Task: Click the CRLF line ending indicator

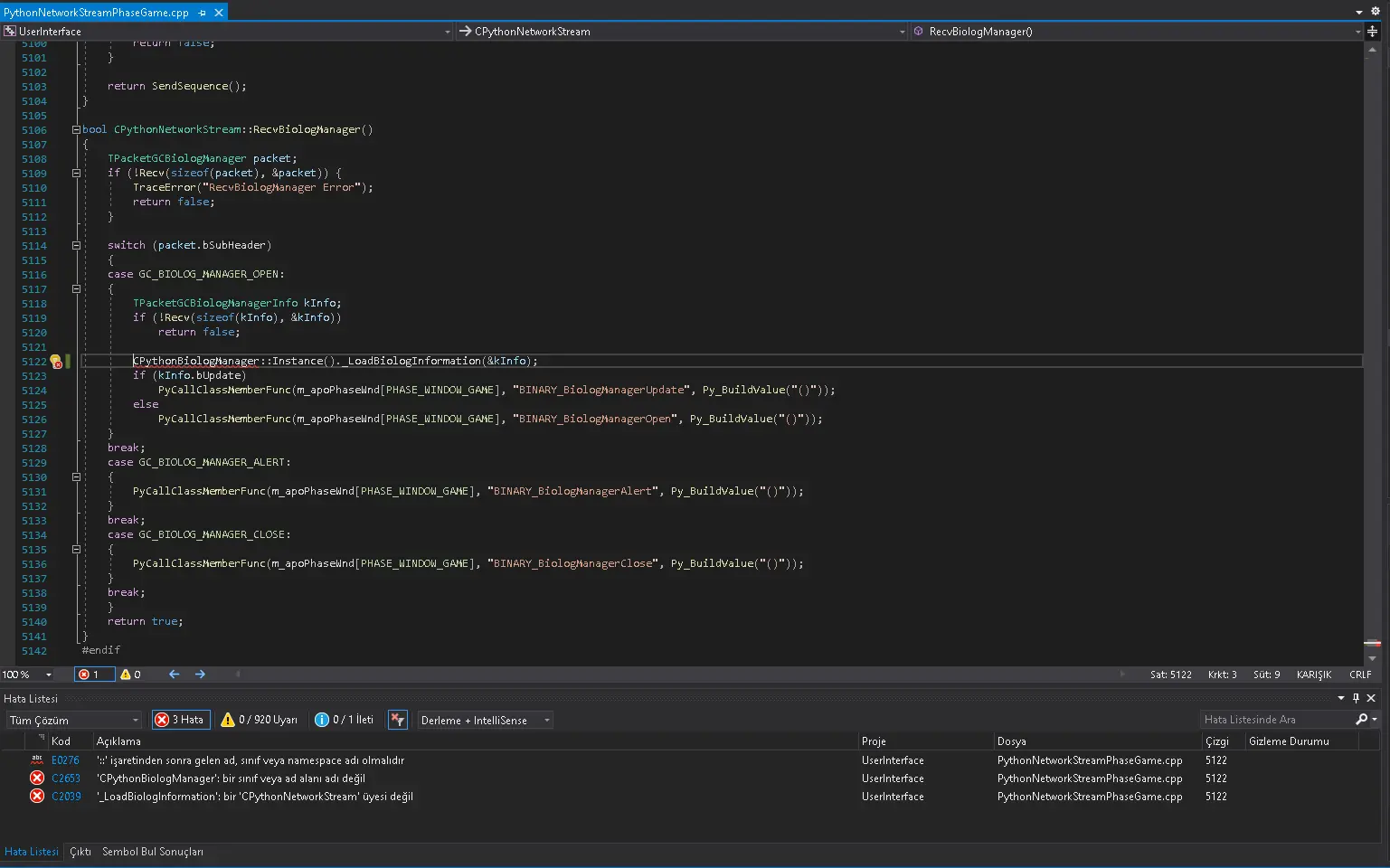Action: (1360, 675)
